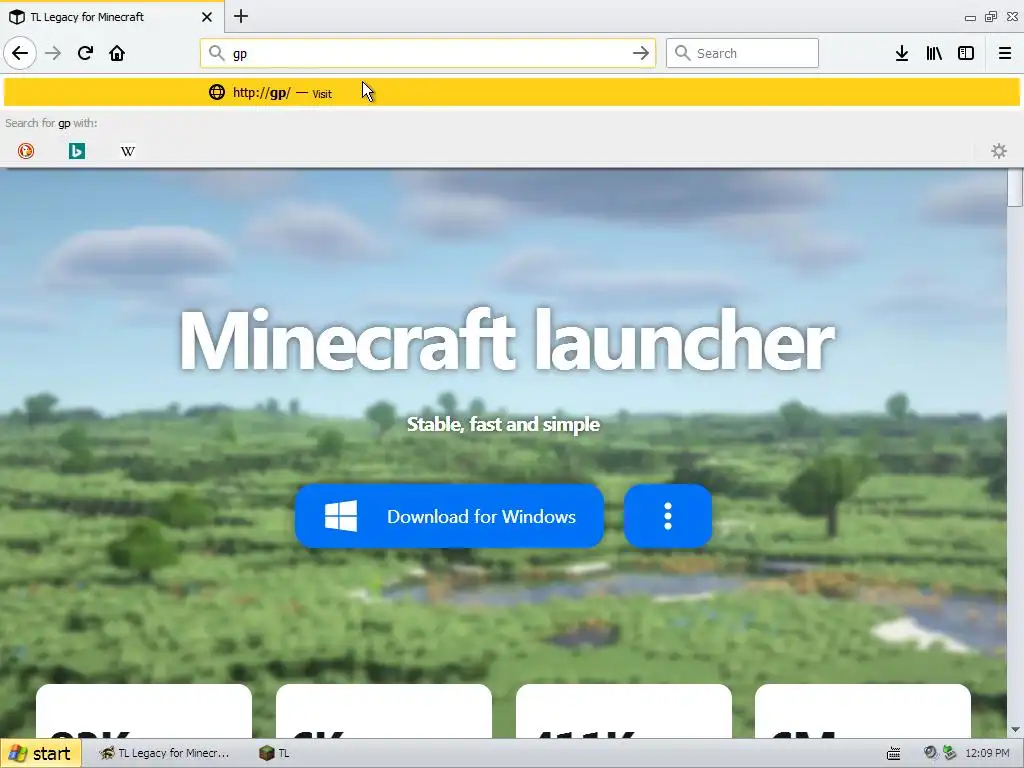1024x768 pixels.
Task: Switch to TL Legacy for Minecraft taskbar item
Action: point(165,753)
